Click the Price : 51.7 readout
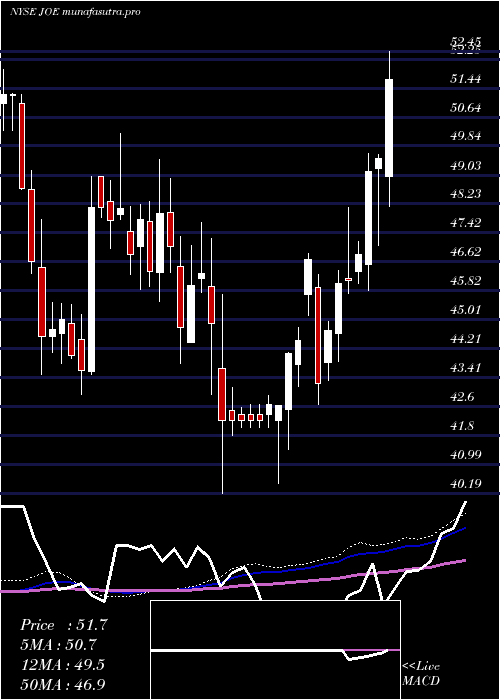This screenshot has width=500, height=700. 64,625
